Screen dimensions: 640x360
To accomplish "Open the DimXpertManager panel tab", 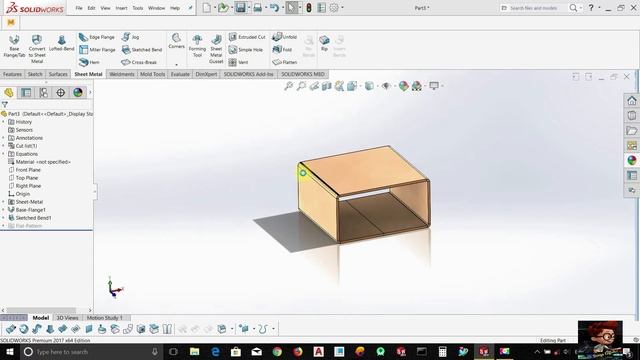I will point(60,93).
